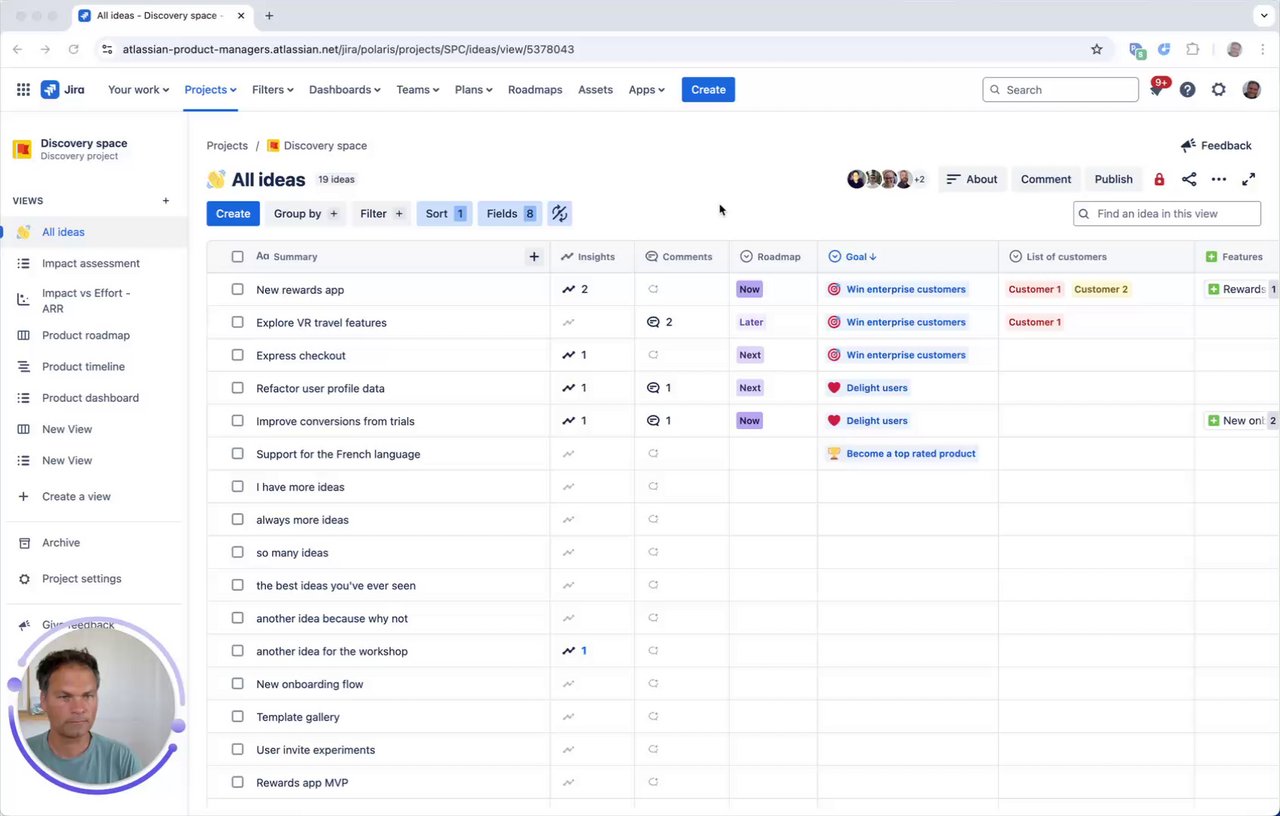Switch to Impact assessment view
Viewport: 1280px width, 816px height.
click(x=91, y=263)
